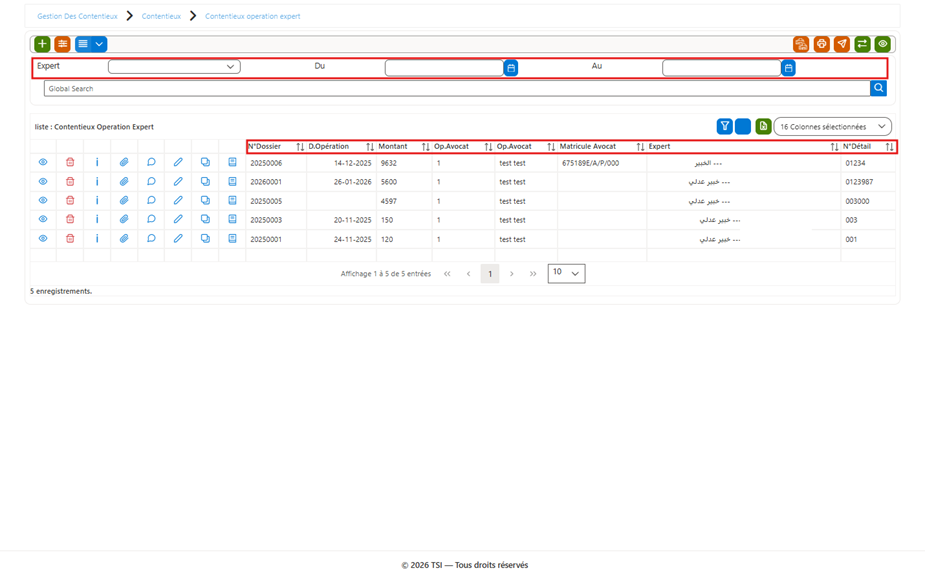Show info for row 20250001
The image size is (925, 577).
(x=97, y=238)
